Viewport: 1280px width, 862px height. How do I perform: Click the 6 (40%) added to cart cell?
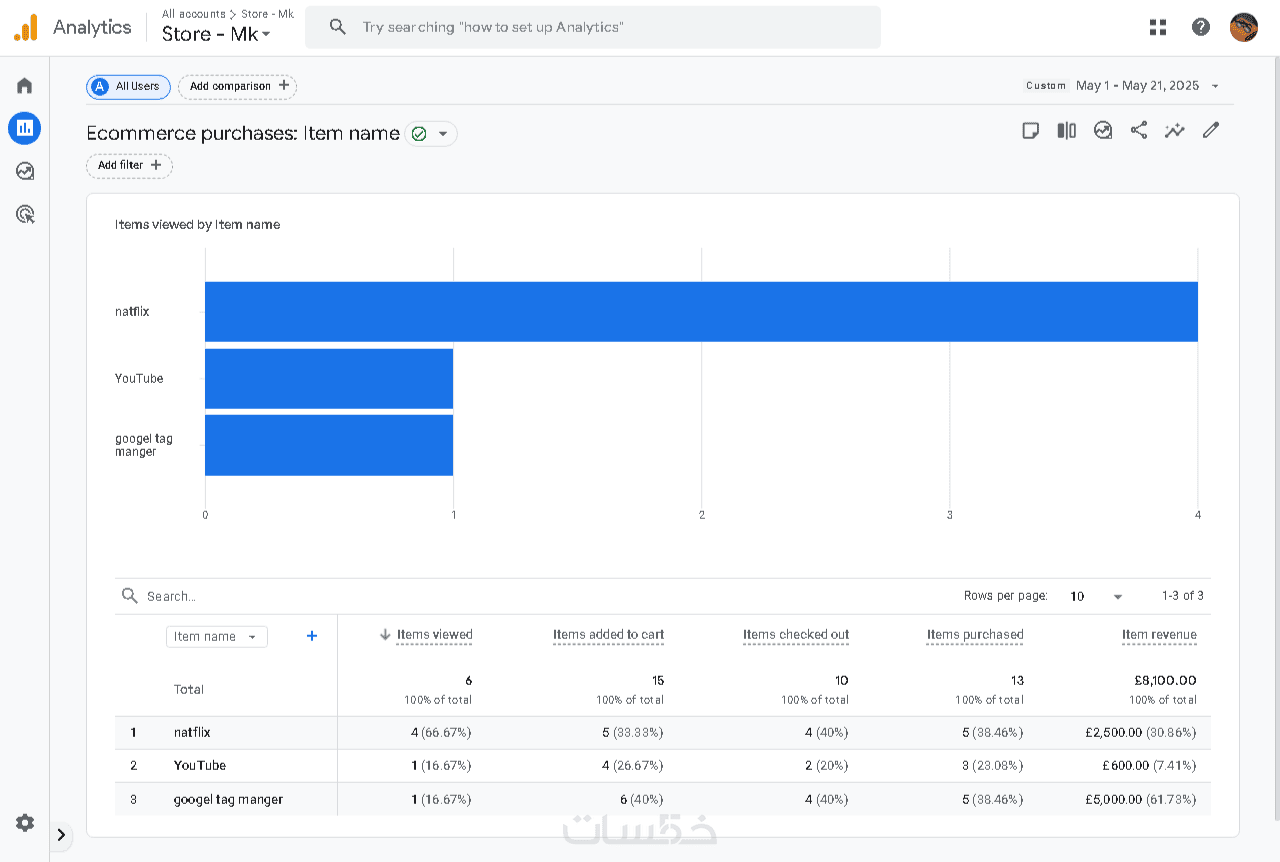[x=642, y=800]
